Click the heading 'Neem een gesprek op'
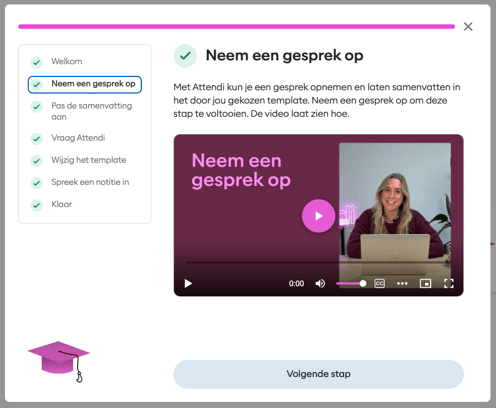The height and width of the screenshot is (408, 496). tap(284, 55)
